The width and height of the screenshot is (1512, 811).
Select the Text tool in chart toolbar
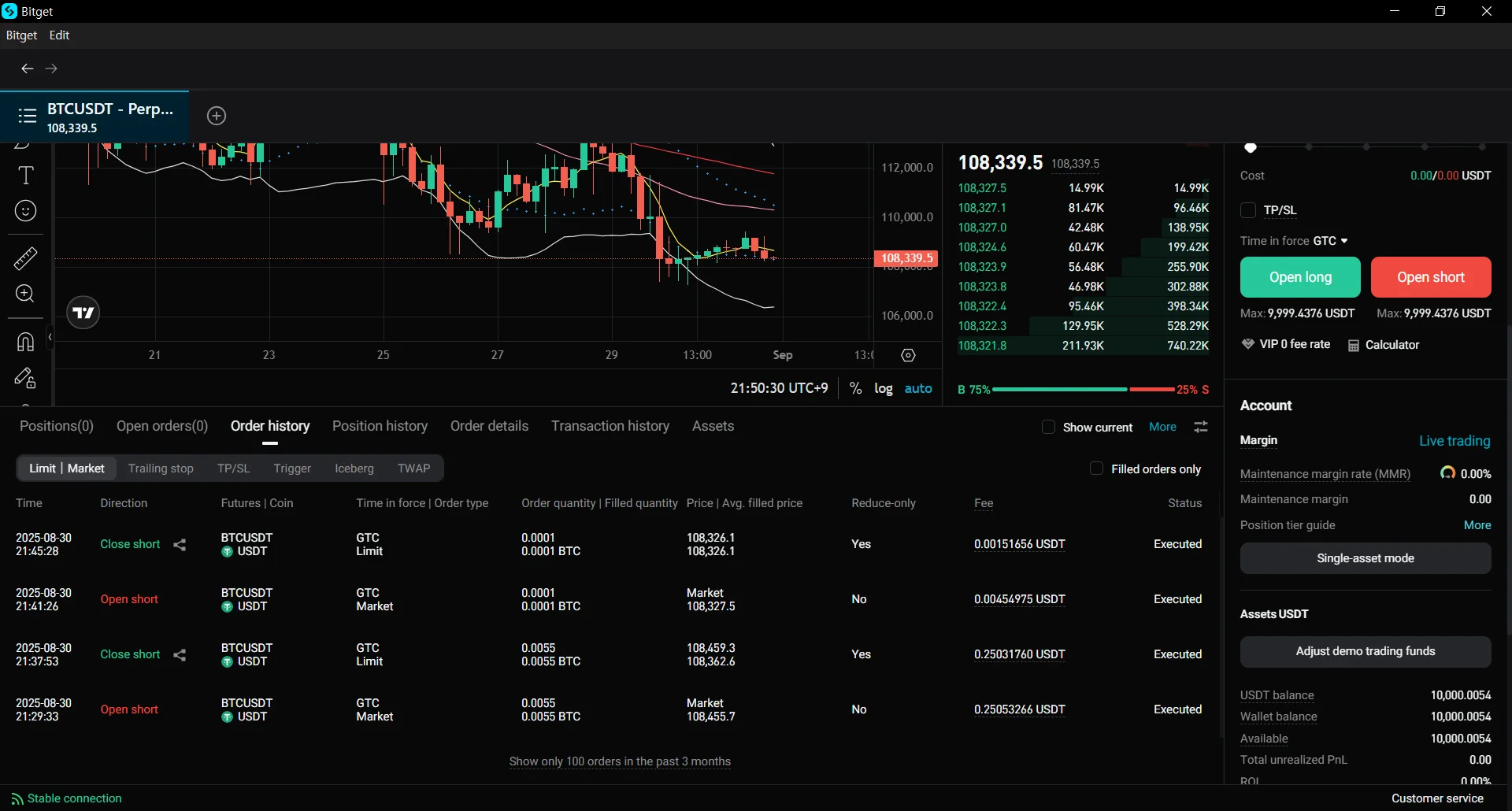pos(25,175)
